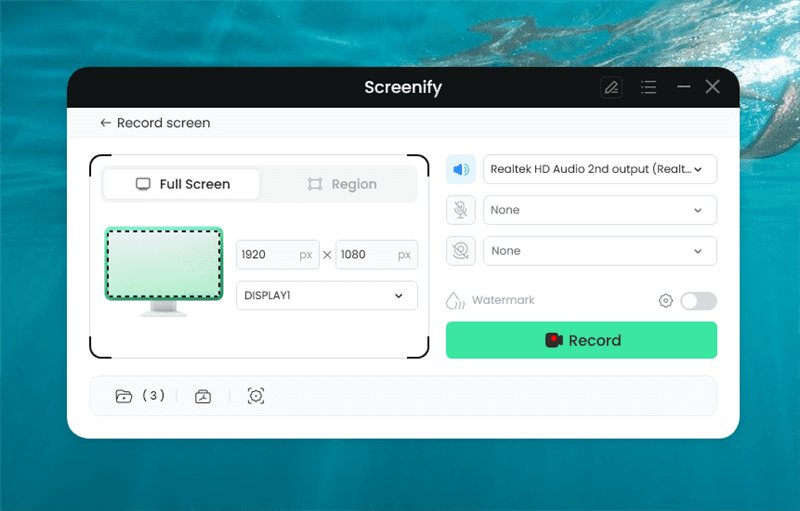
Task: Open the annotation pen tool in title bar
Action: pyautogui.click(x=611, y=88)
